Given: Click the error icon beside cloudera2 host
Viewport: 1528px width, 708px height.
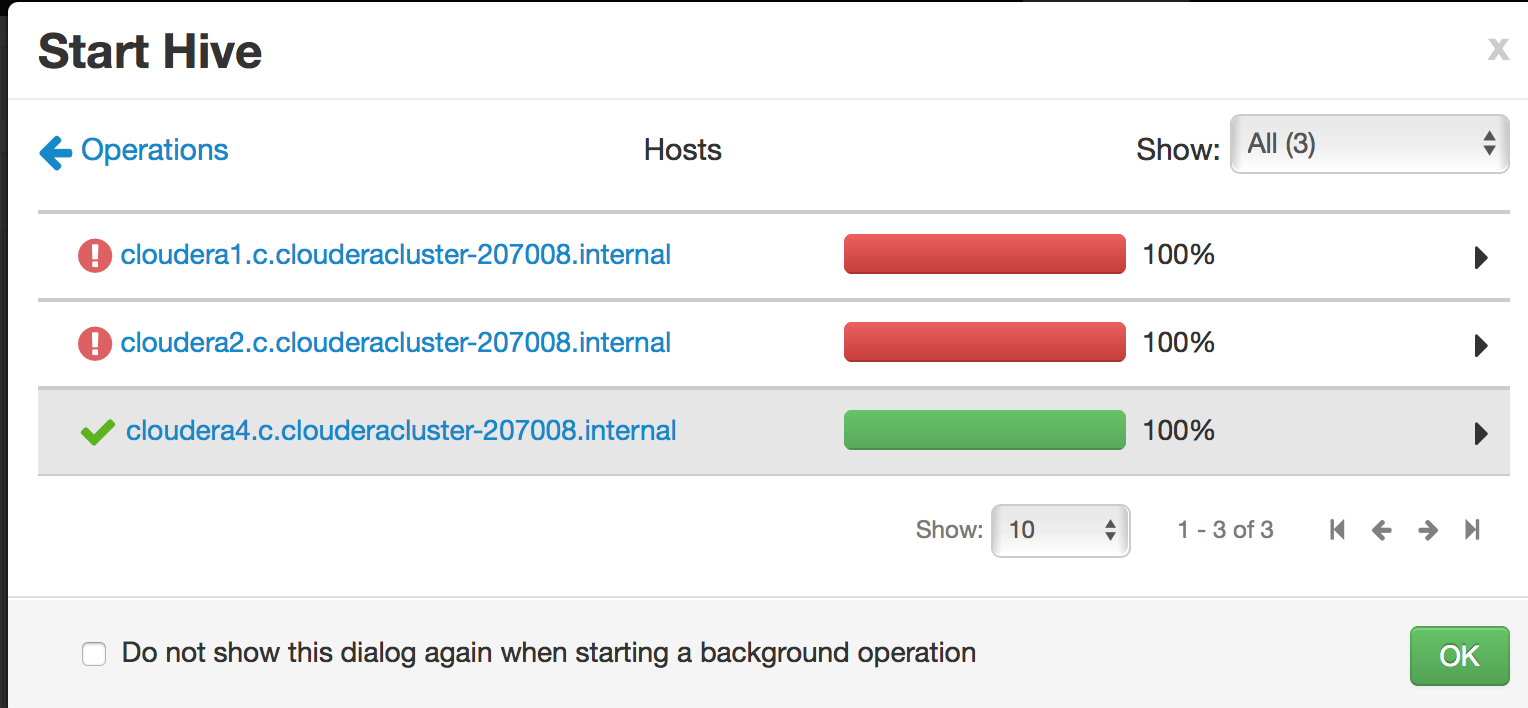Looking at the screenshot, I should 94,343.
